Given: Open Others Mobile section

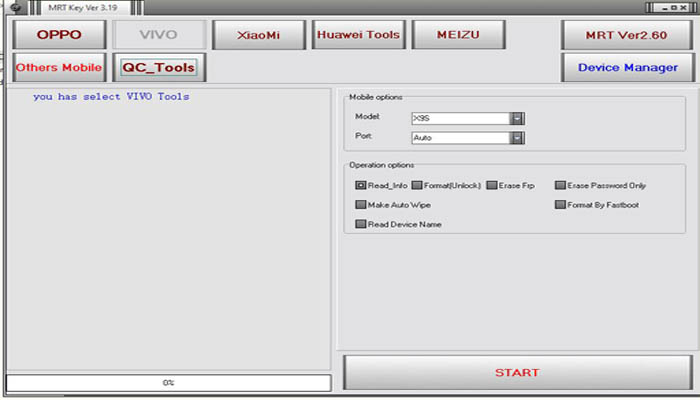Looking at the screenshot, I should click(x=59, y=67).
